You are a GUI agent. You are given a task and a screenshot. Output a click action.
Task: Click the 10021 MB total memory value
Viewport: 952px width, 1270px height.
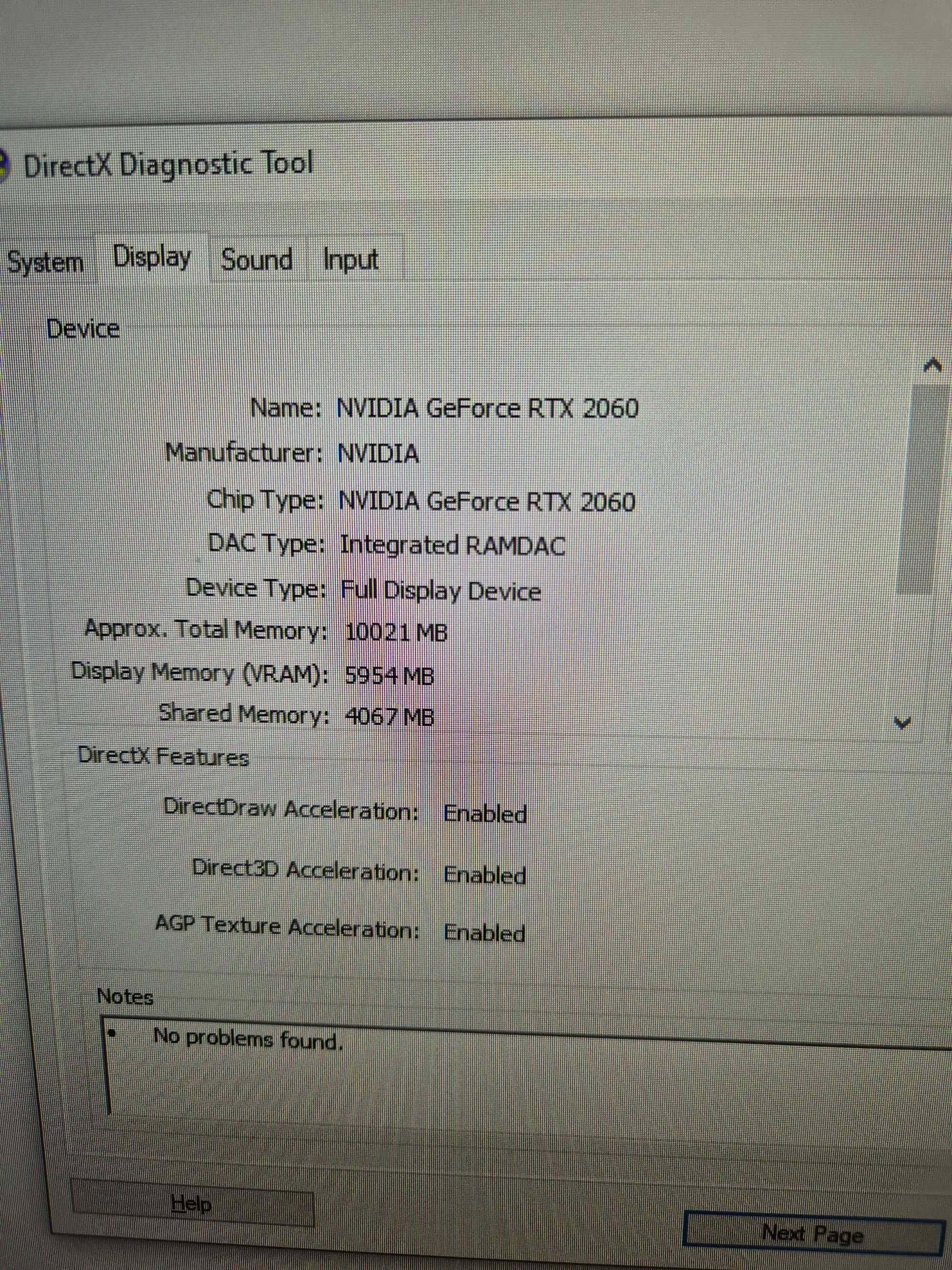(x=396, y=632)
